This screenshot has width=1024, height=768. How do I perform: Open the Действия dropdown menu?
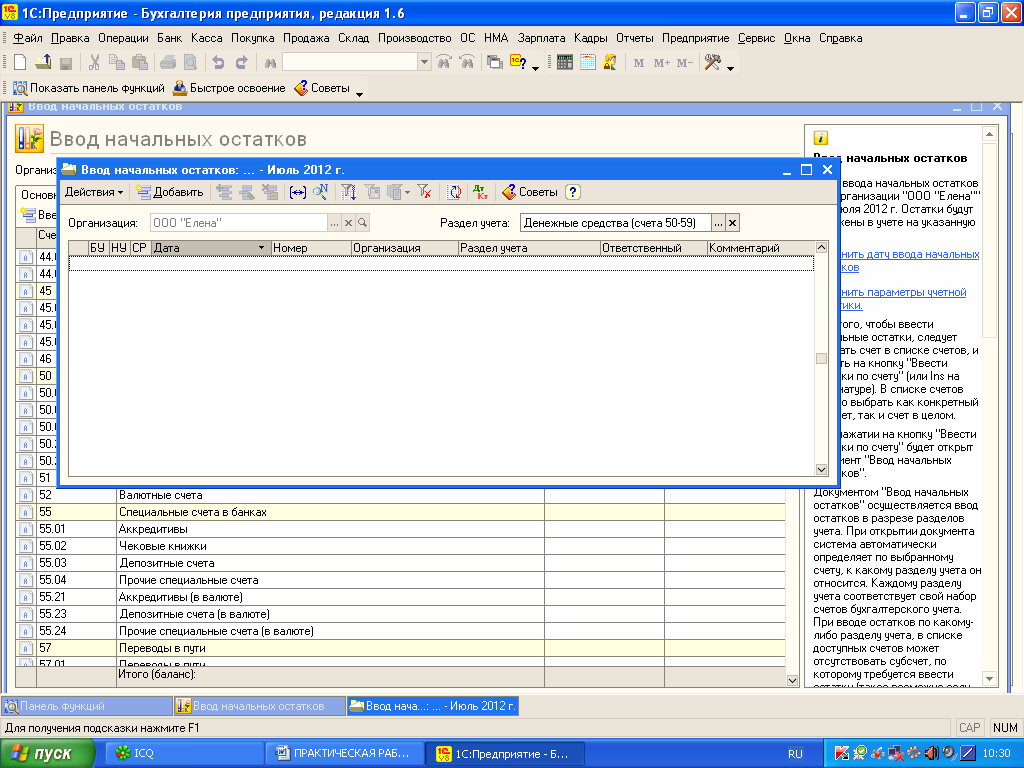[93, 192]
